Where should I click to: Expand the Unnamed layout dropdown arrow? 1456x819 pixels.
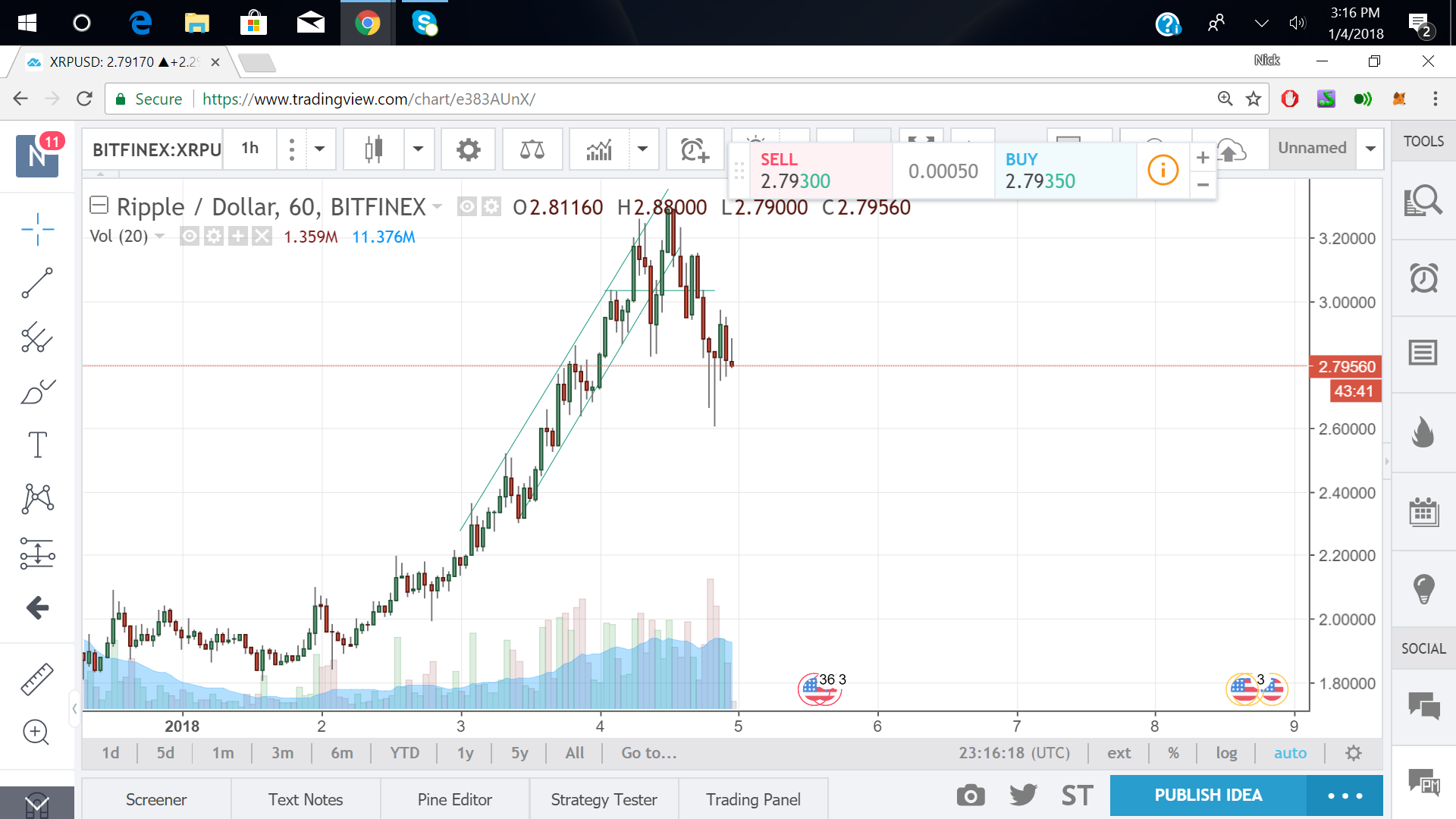pos(1370,149)
